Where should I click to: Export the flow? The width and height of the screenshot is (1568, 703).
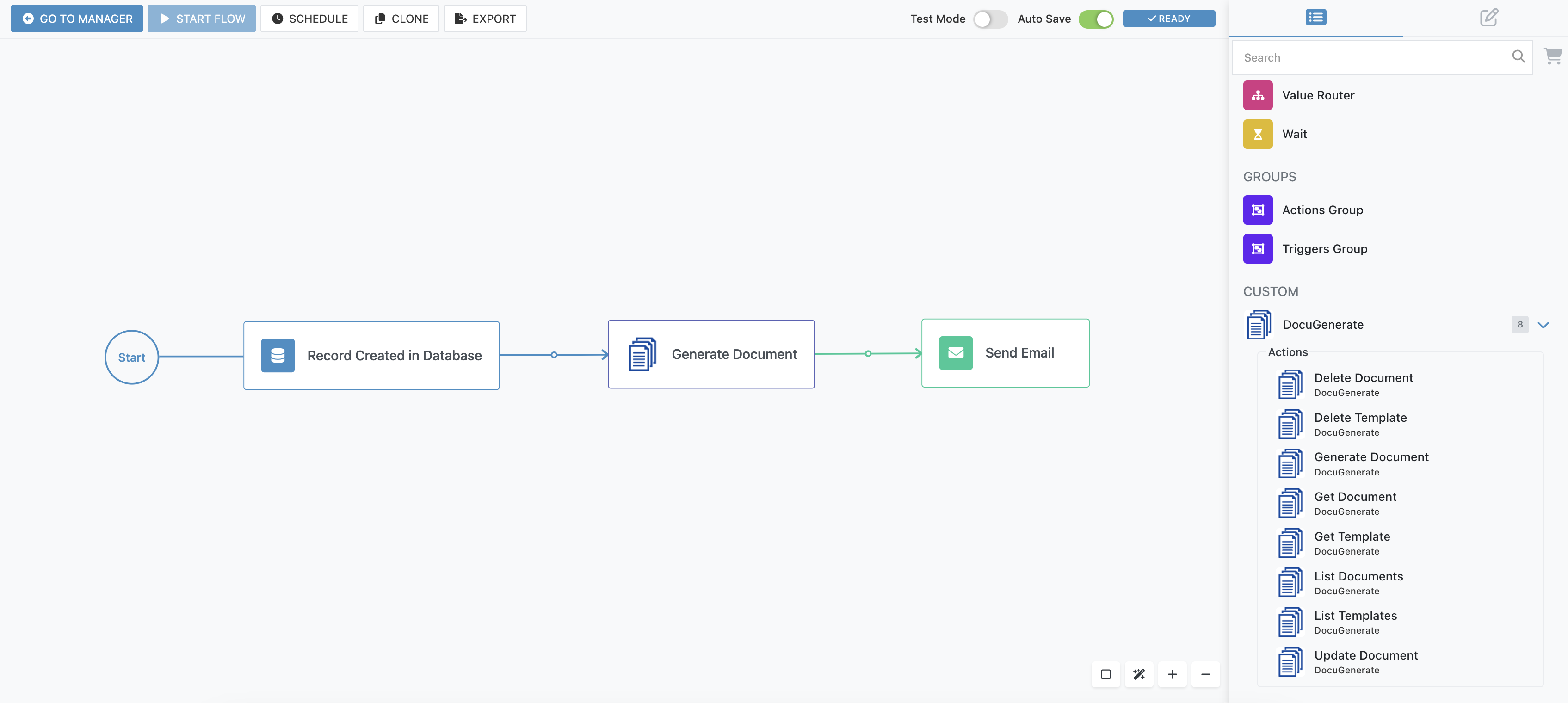[485, 18]
